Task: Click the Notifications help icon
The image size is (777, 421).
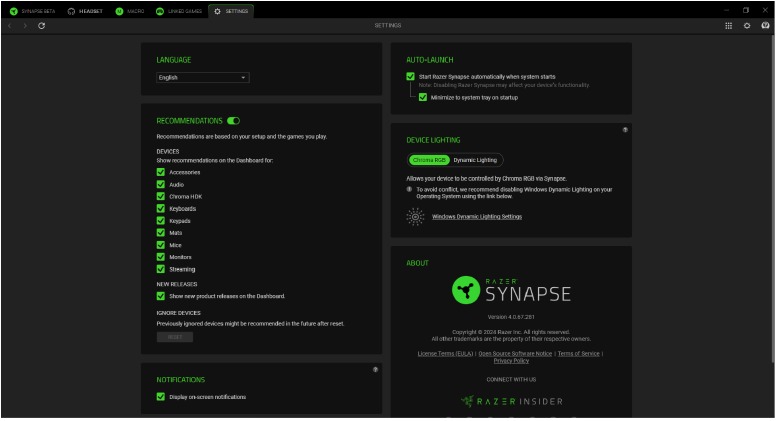Action: 375,369
